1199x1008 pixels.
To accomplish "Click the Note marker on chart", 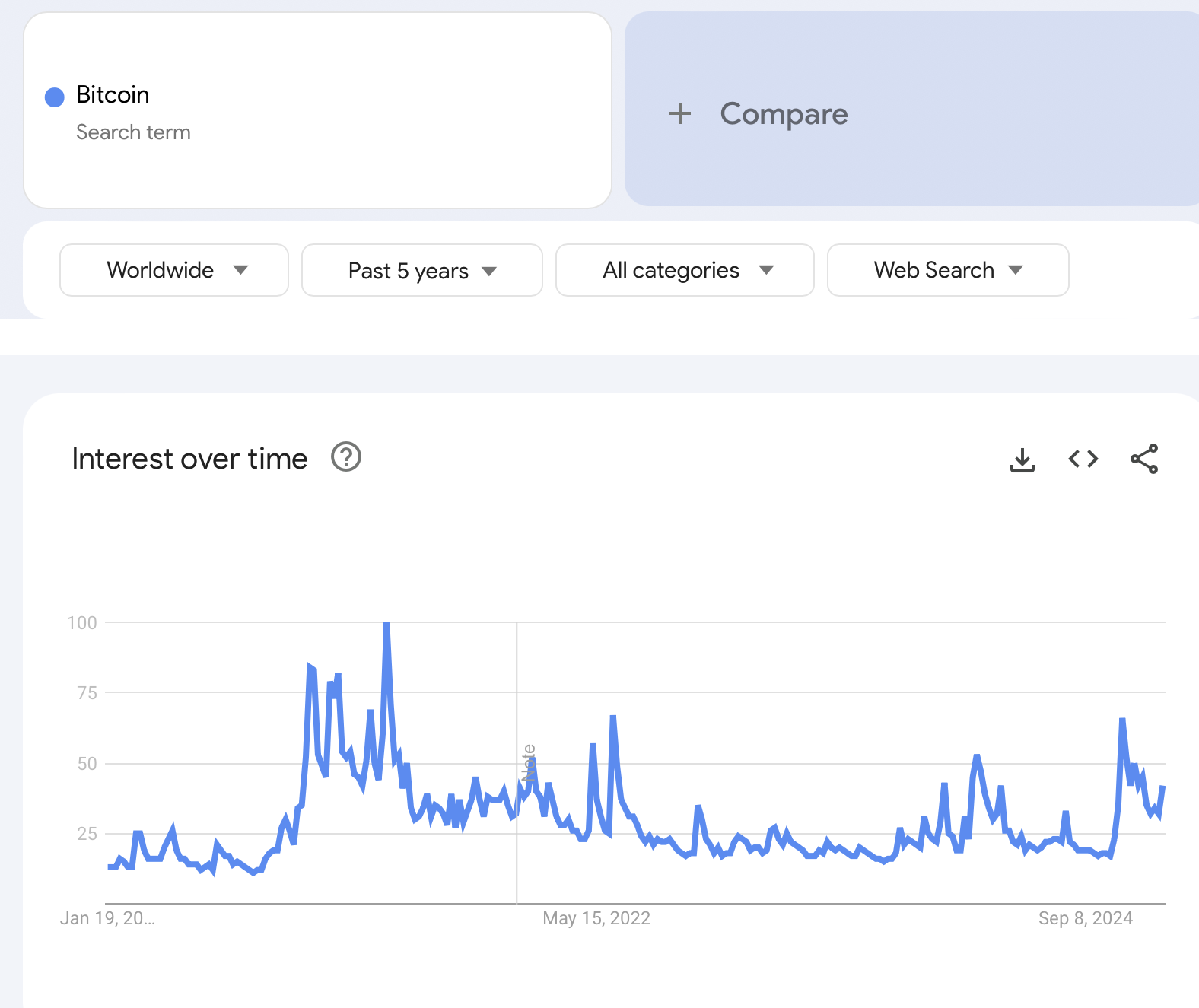I will point(529,763).
